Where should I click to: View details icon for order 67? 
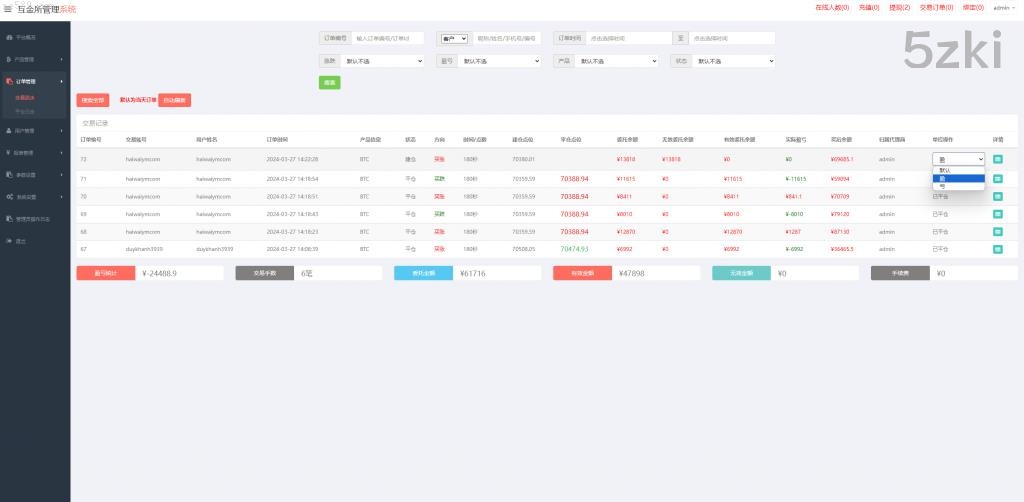pyautogui.click(x=997, y=248)
